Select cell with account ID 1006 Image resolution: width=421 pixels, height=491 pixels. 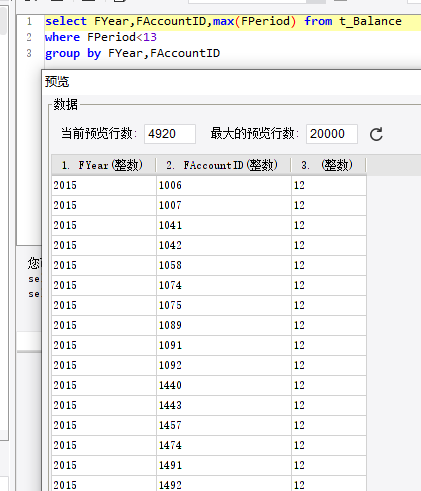tap(224, 185)
